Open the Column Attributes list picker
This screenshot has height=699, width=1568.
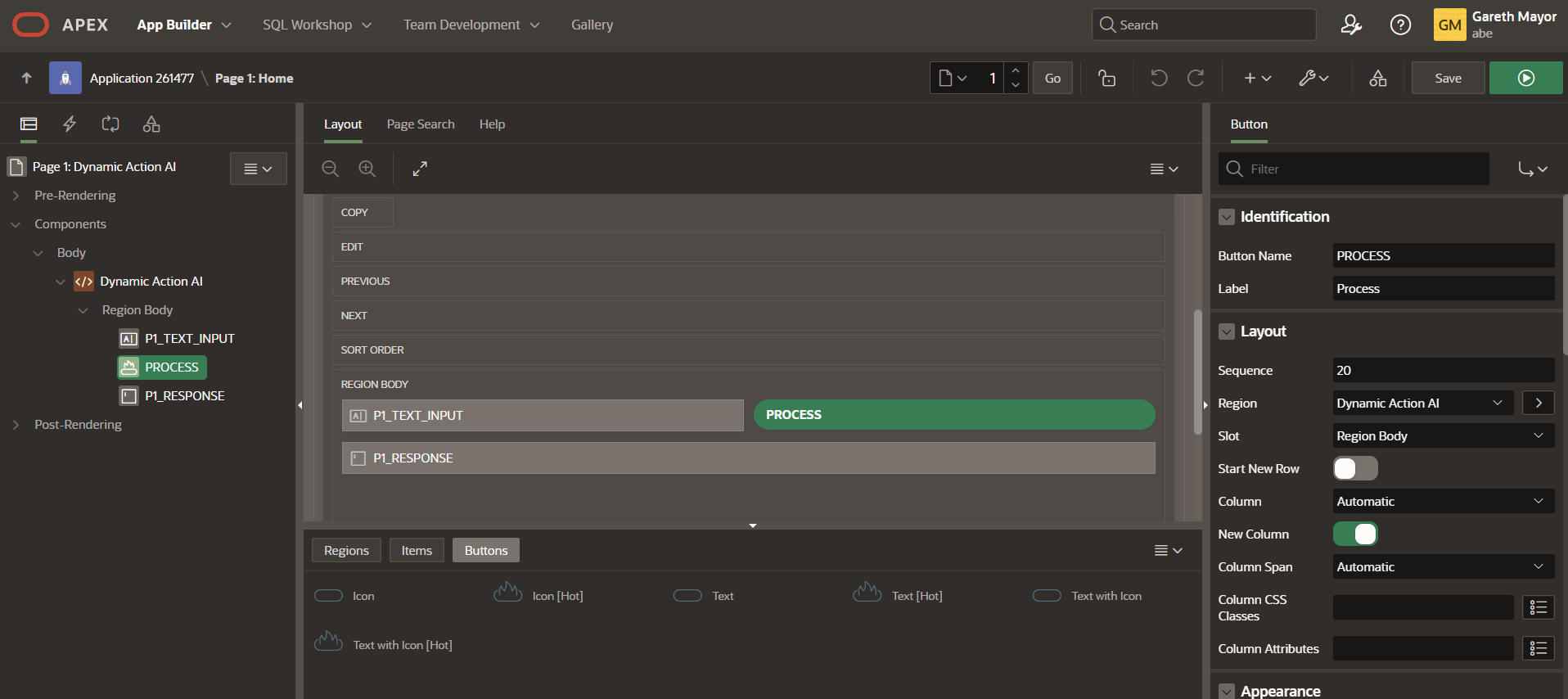pyautogui.click(x=1539, y=648)
